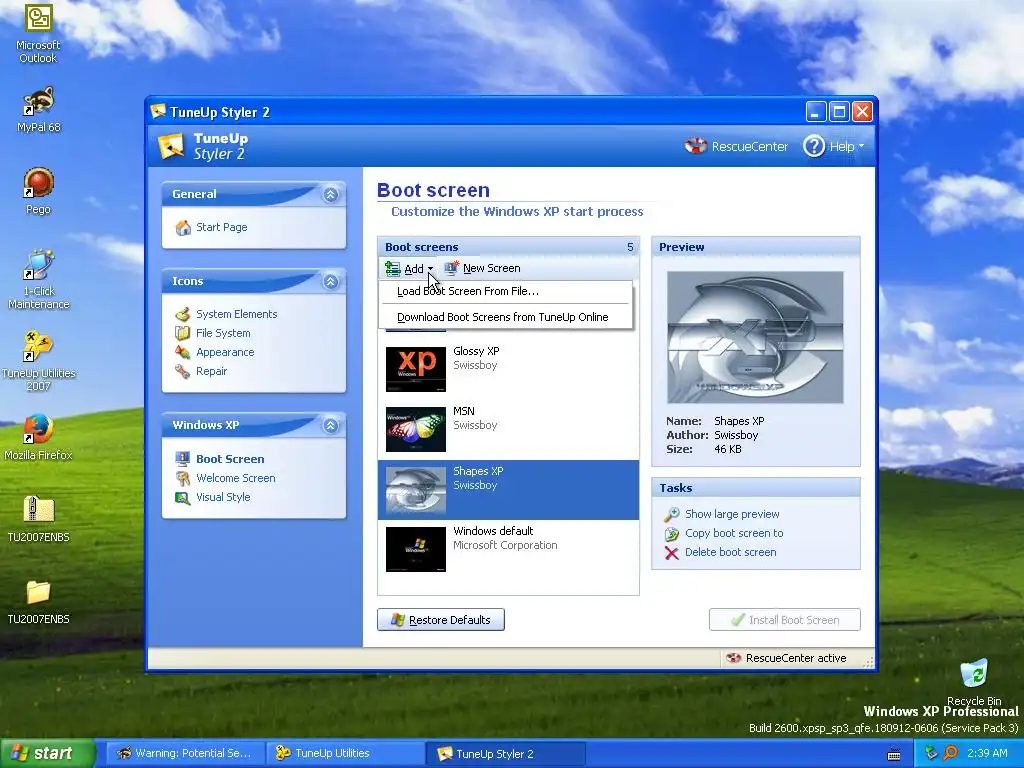Select the File System icon
The image size is (1024, 768).
183,333
